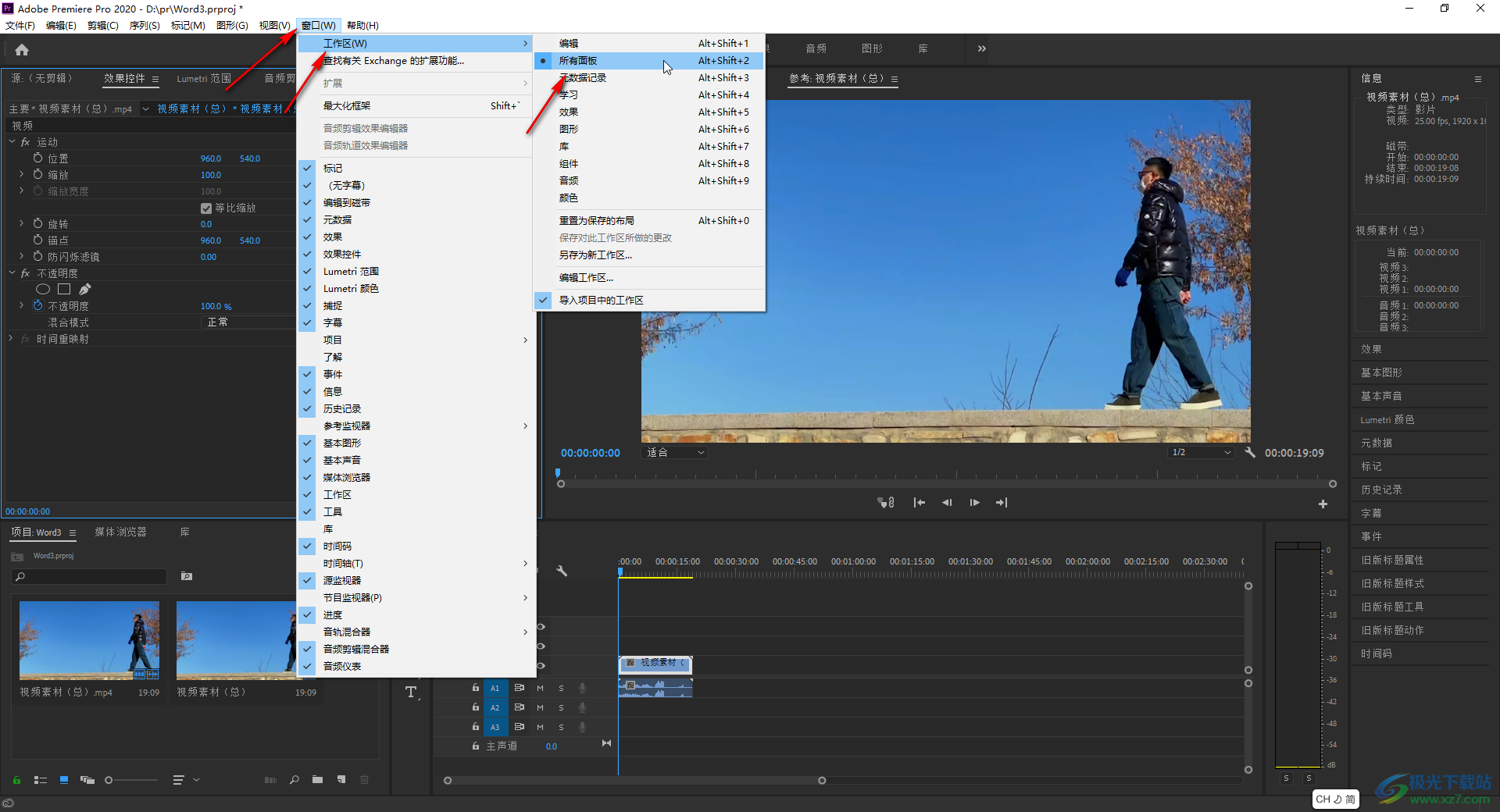The height and width of the screenshot is (812, 1500).
Task: Open the 信息 panel menu icon
Action: pyautogui.click(x=1477, y=79)
